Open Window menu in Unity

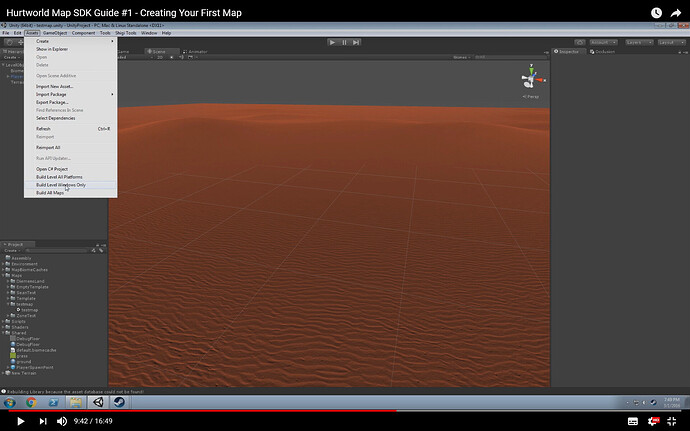(x=149, y=33)
